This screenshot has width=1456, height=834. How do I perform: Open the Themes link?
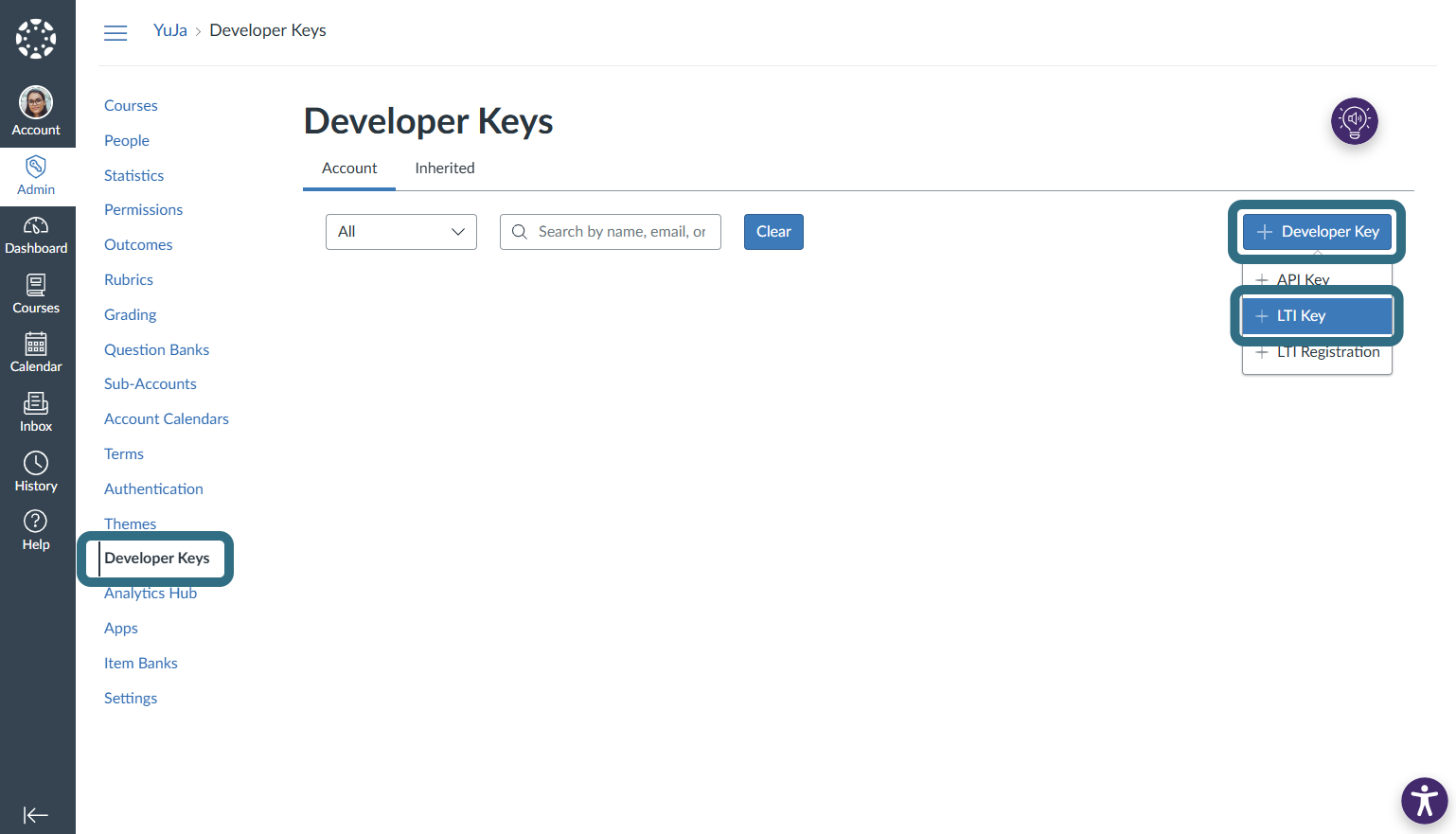pos(130,523)
